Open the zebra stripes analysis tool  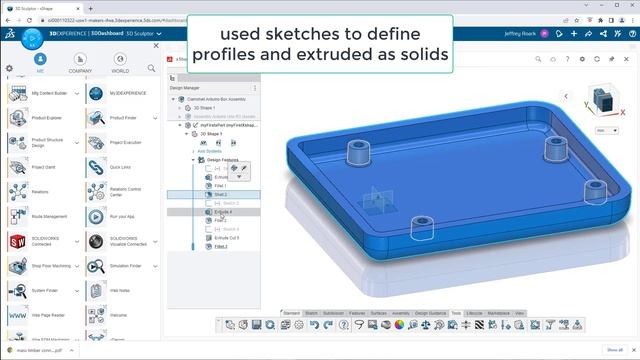(479, 325)
